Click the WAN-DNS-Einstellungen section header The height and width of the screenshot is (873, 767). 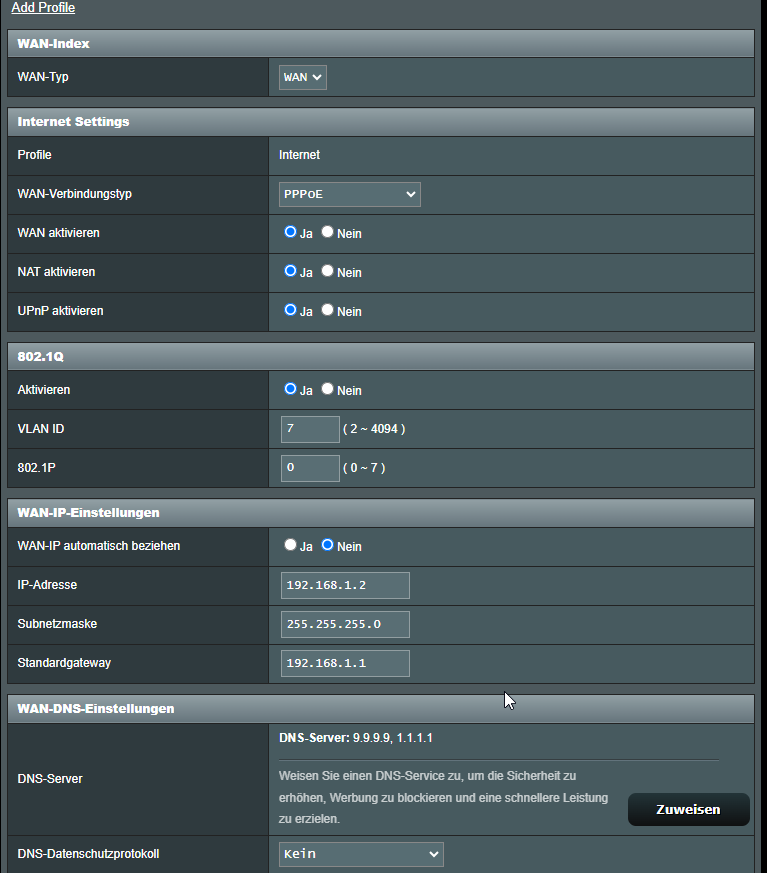click(x=381, y=709)
